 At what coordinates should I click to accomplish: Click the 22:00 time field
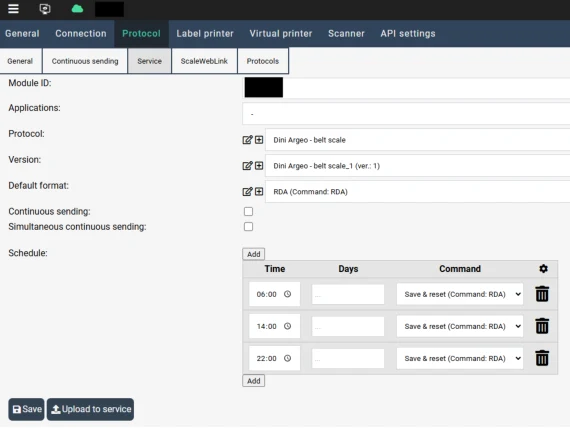pyautogui.click(x=274, y=359)
